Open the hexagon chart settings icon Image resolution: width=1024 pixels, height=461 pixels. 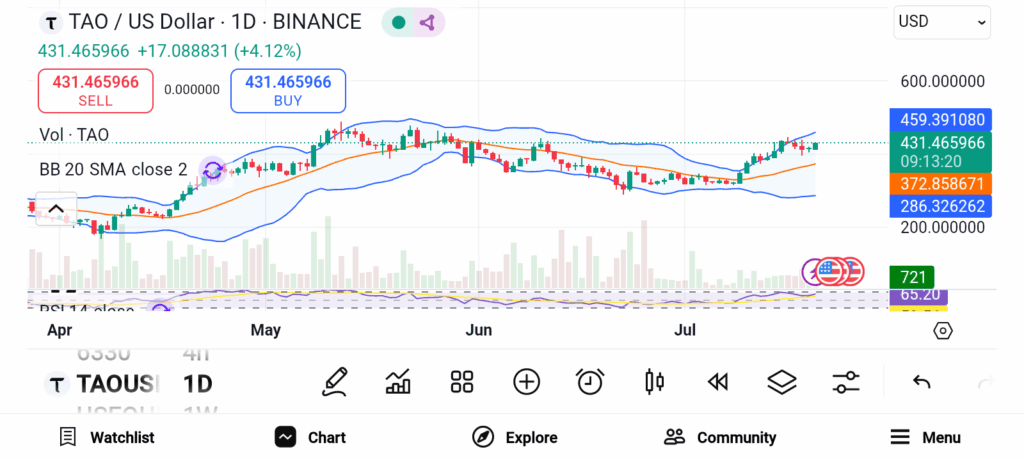click(943, 330)
